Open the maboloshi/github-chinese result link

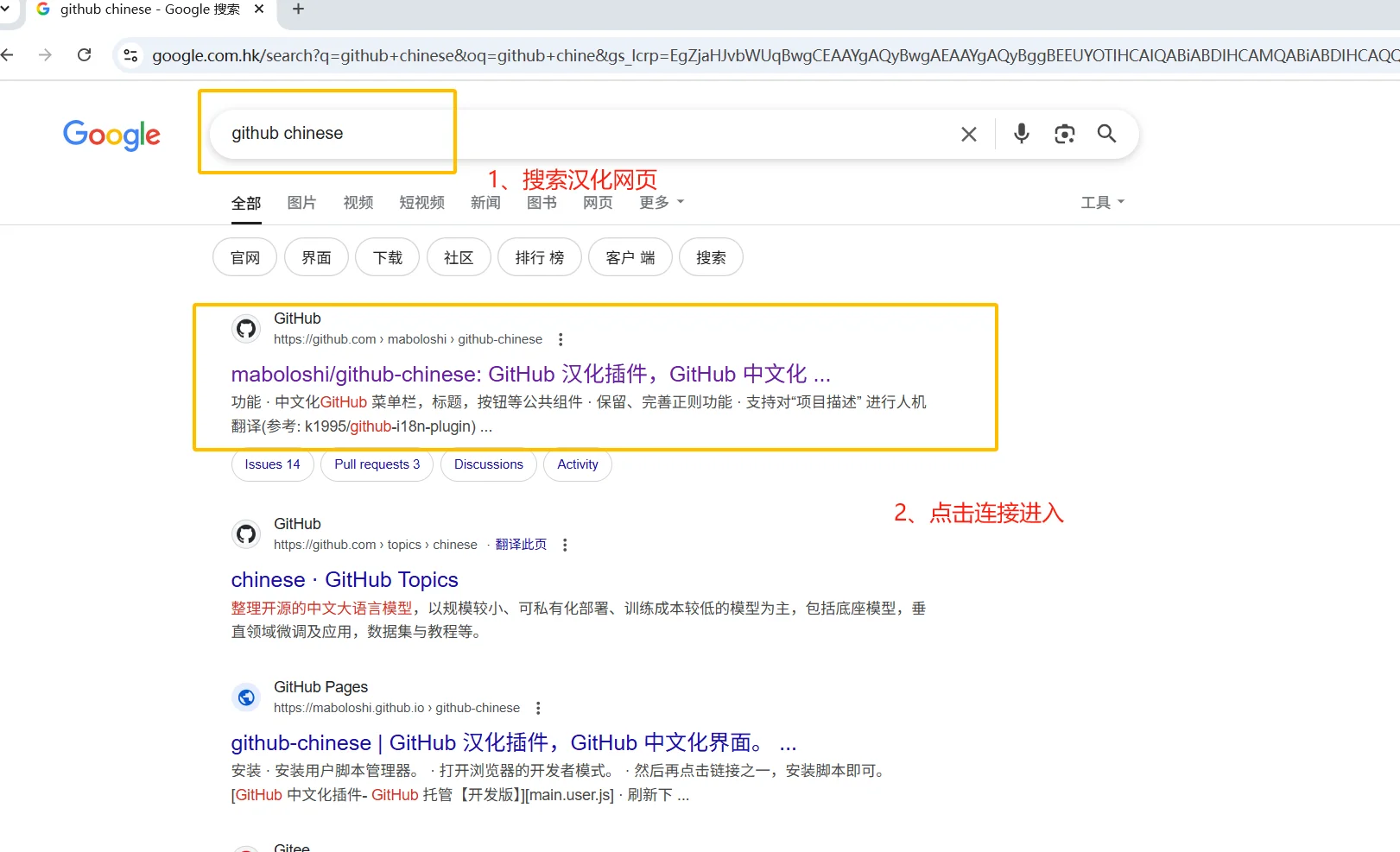click(529, 374)
